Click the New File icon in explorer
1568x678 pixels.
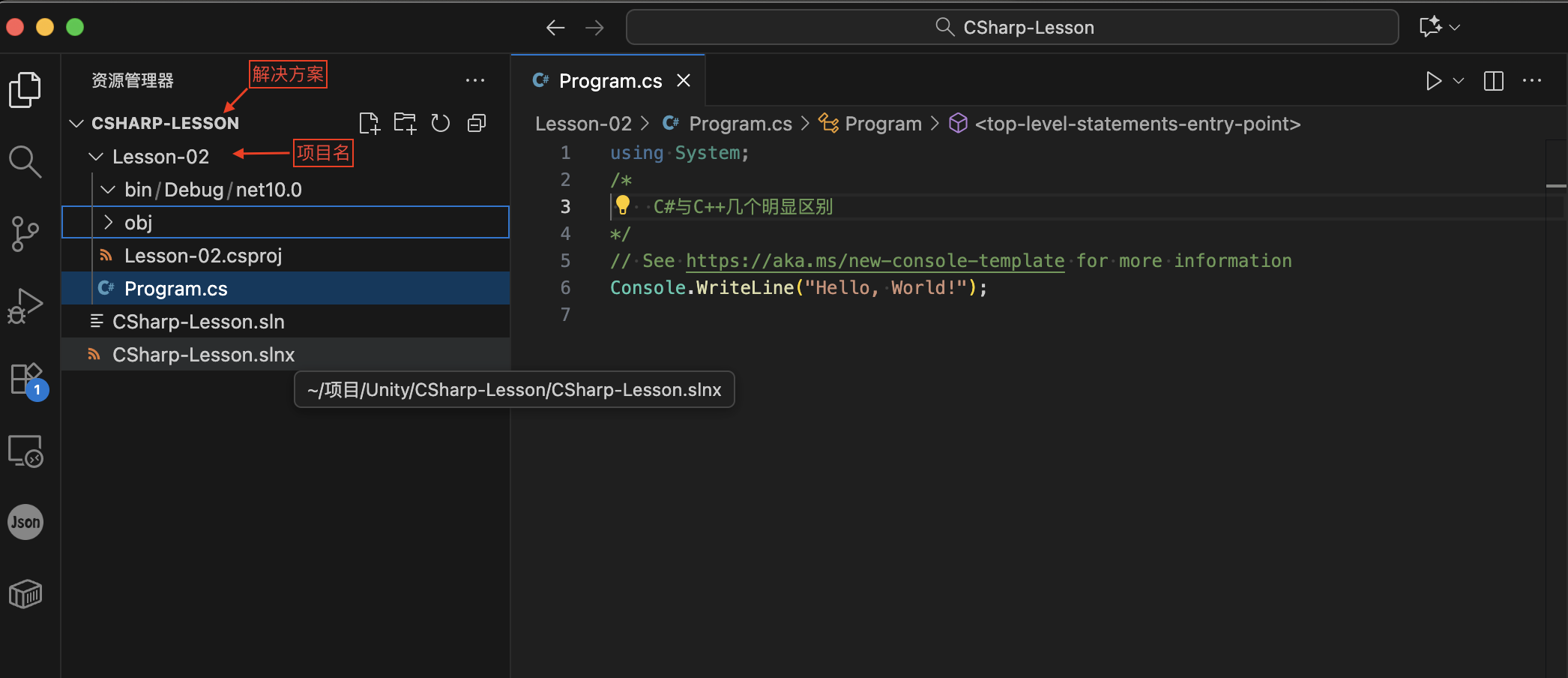pos(370,123)
